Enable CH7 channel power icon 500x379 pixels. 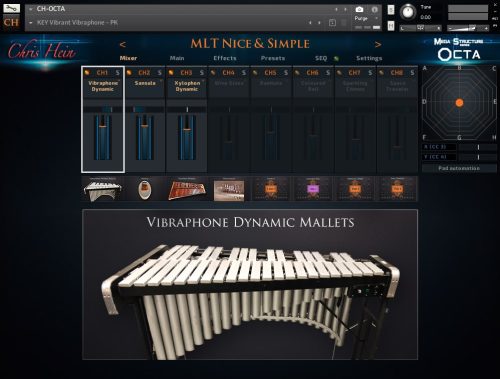(339, 72)
